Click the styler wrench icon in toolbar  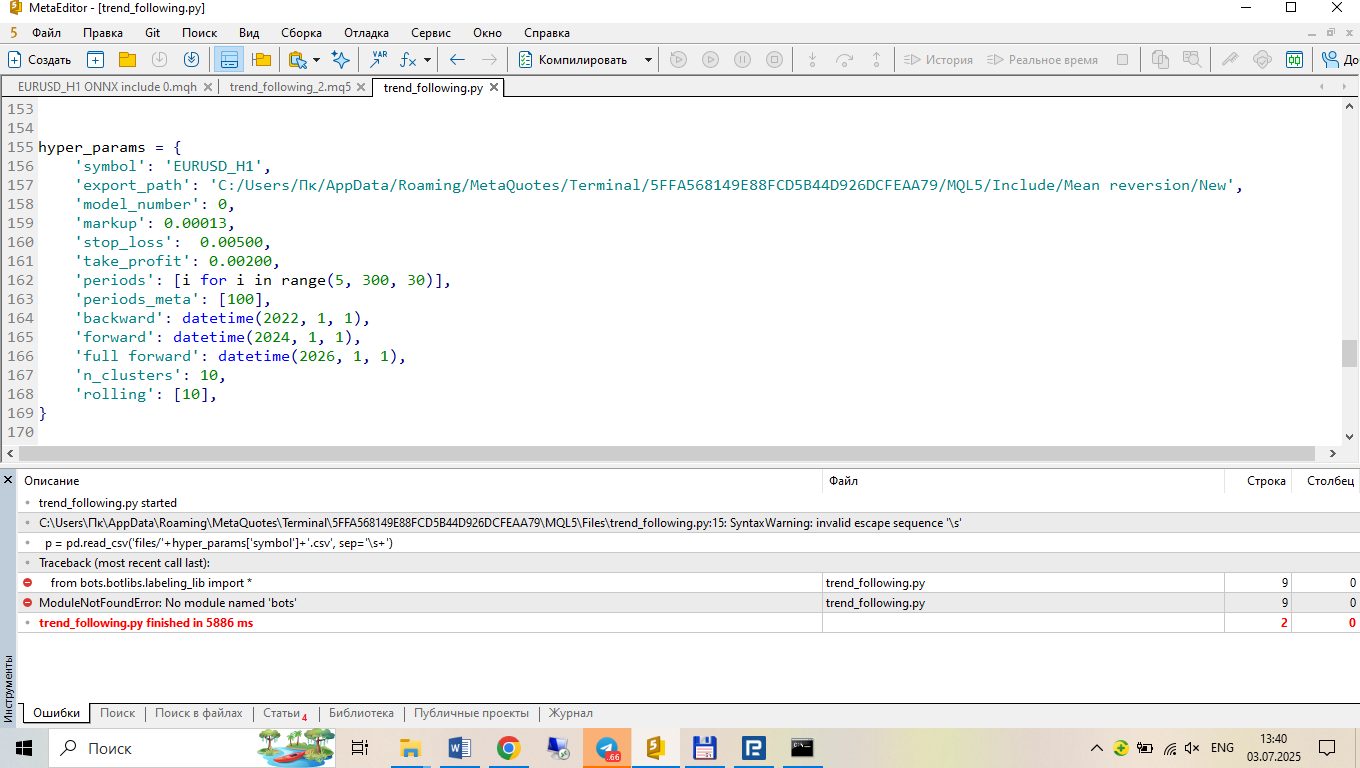click(x=1230, y=60)
